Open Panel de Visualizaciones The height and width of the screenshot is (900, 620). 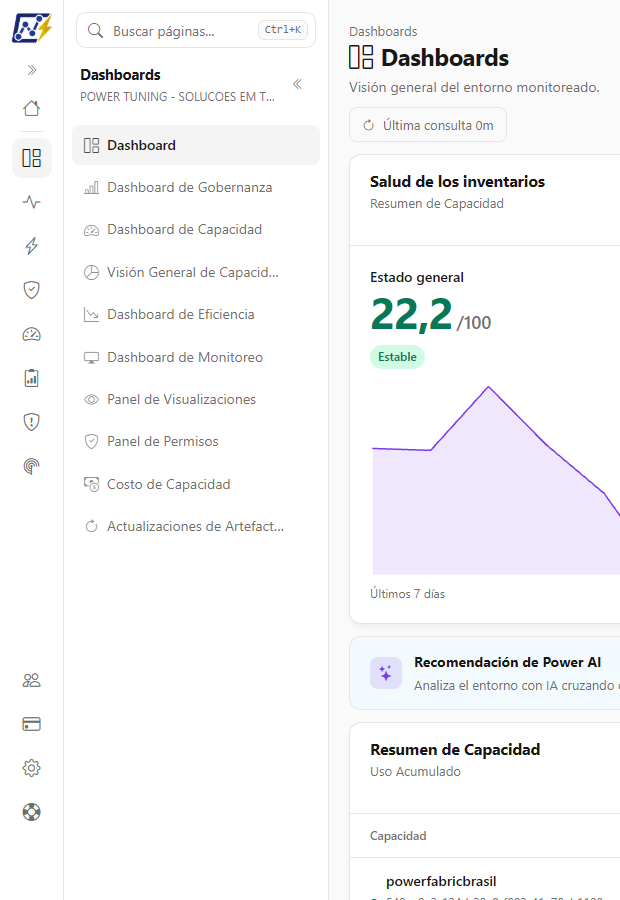pyautogui.click(x=196, y=399)
